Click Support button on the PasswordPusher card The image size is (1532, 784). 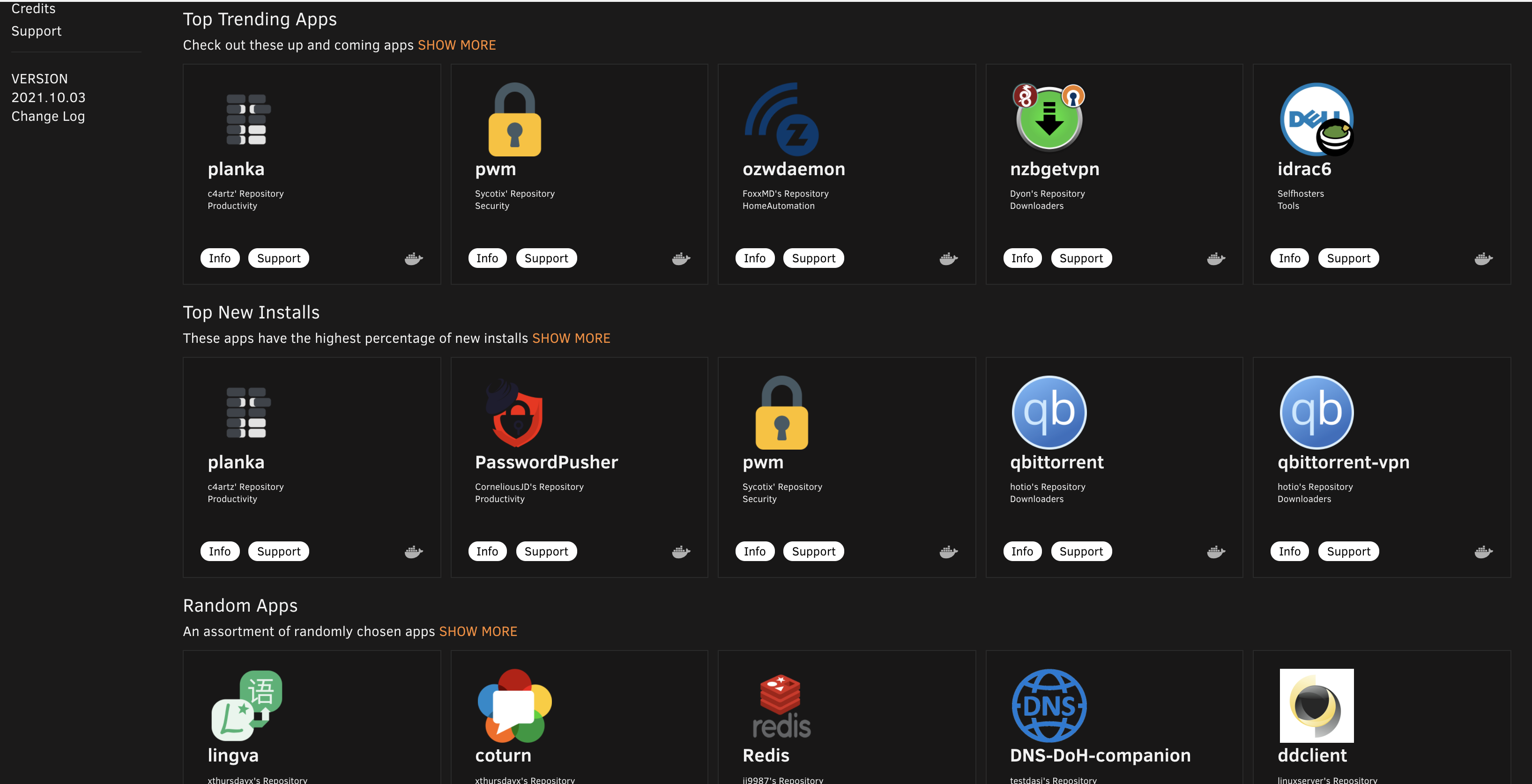[545, 552]
